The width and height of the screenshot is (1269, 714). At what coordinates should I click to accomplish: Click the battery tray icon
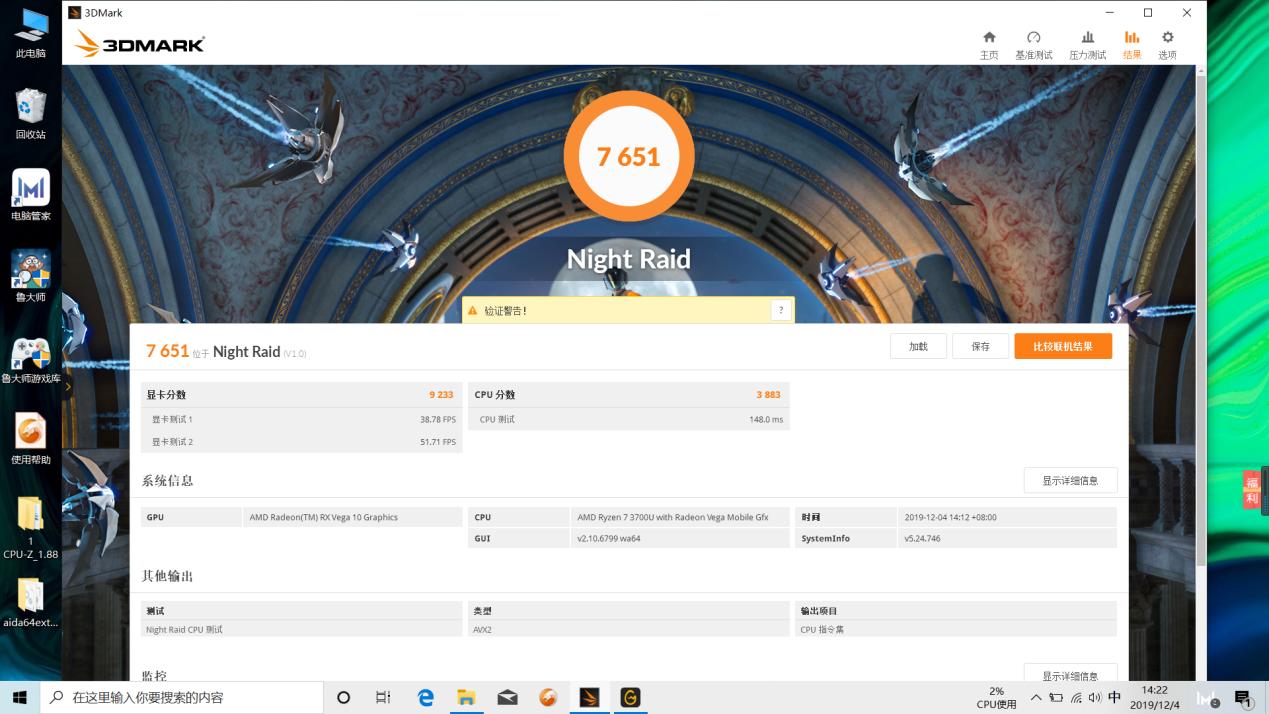point(1056,698)
